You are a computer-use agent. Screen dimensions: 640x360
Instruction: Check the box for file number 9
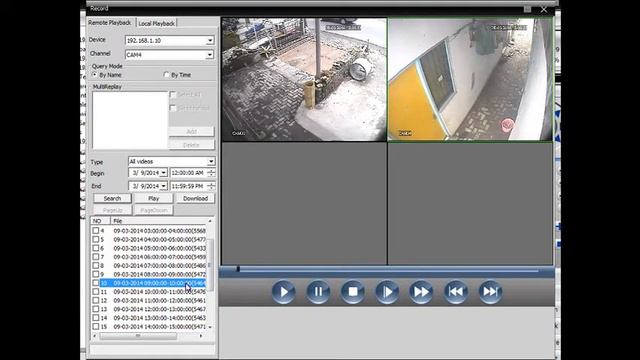[96, 274]
